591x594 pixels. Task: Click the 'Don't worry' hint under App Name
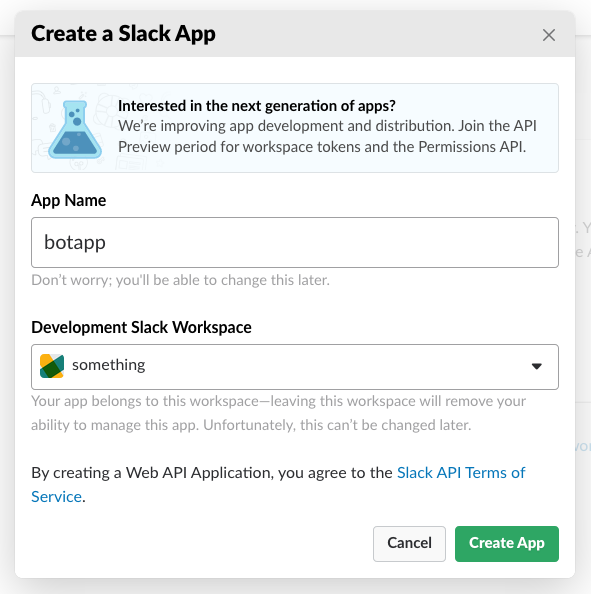click(180, 280)
